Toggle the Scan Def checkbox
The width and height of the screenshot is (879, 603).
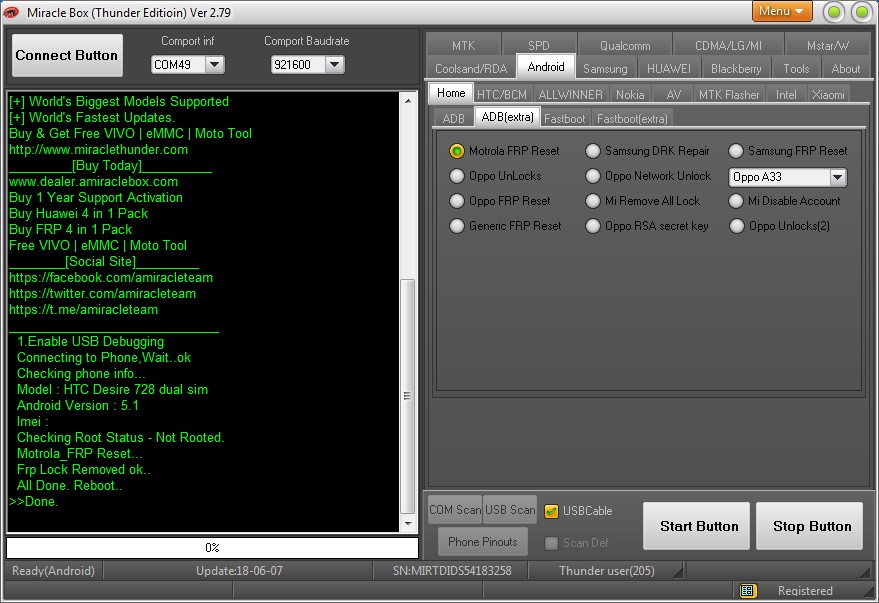click(552, 543)
